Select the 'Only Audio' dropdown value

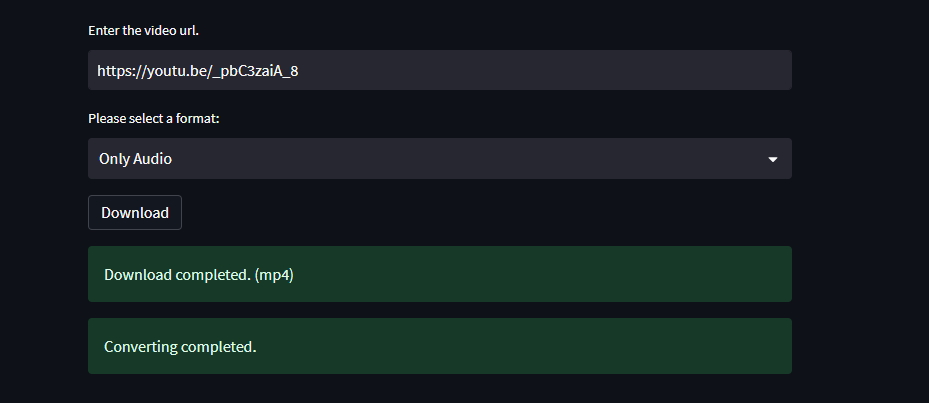point(135,159)
